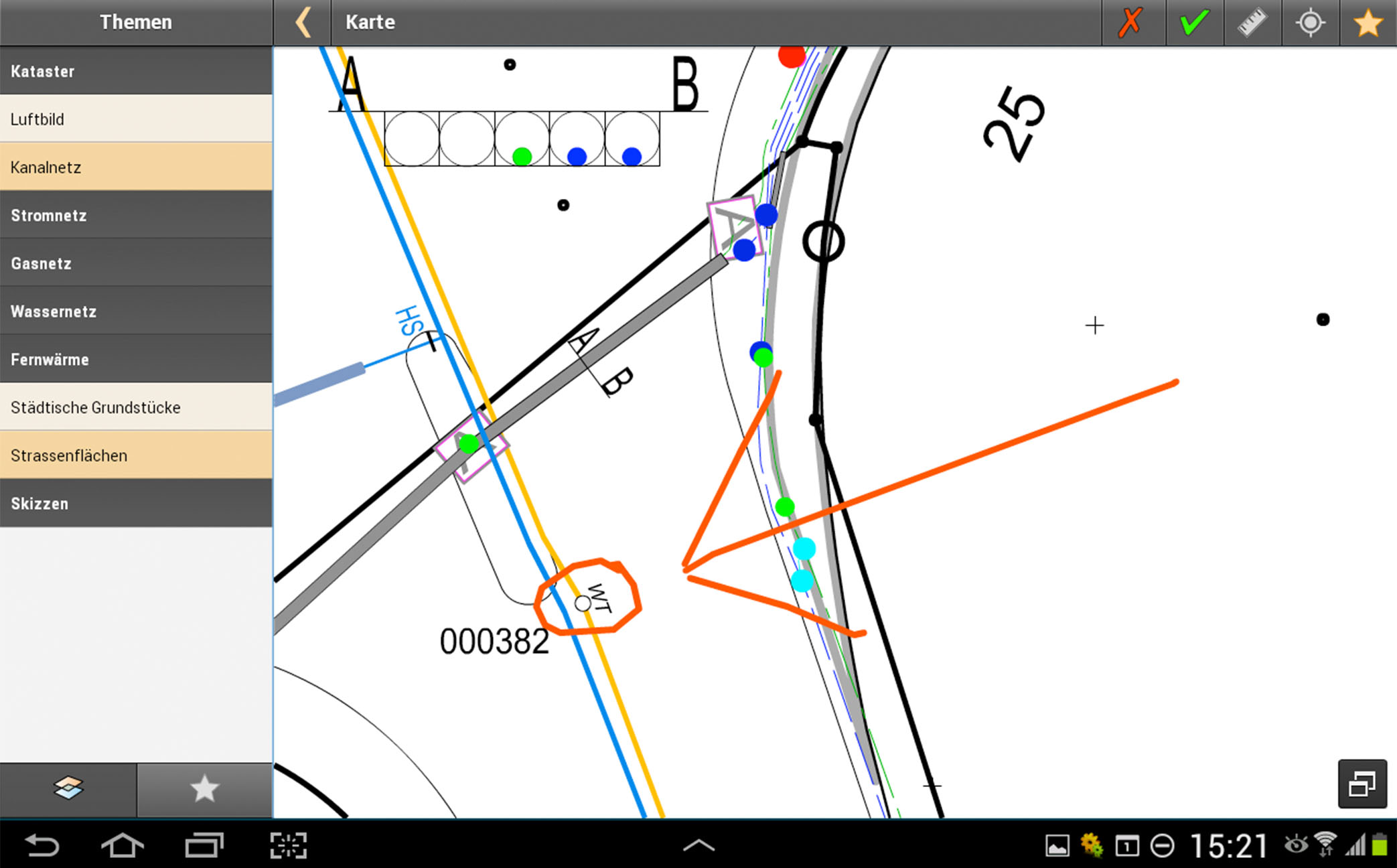Select the ruler measurement tool
Viewport: 1397px width, 868px height.
(x=1252, y=23)
